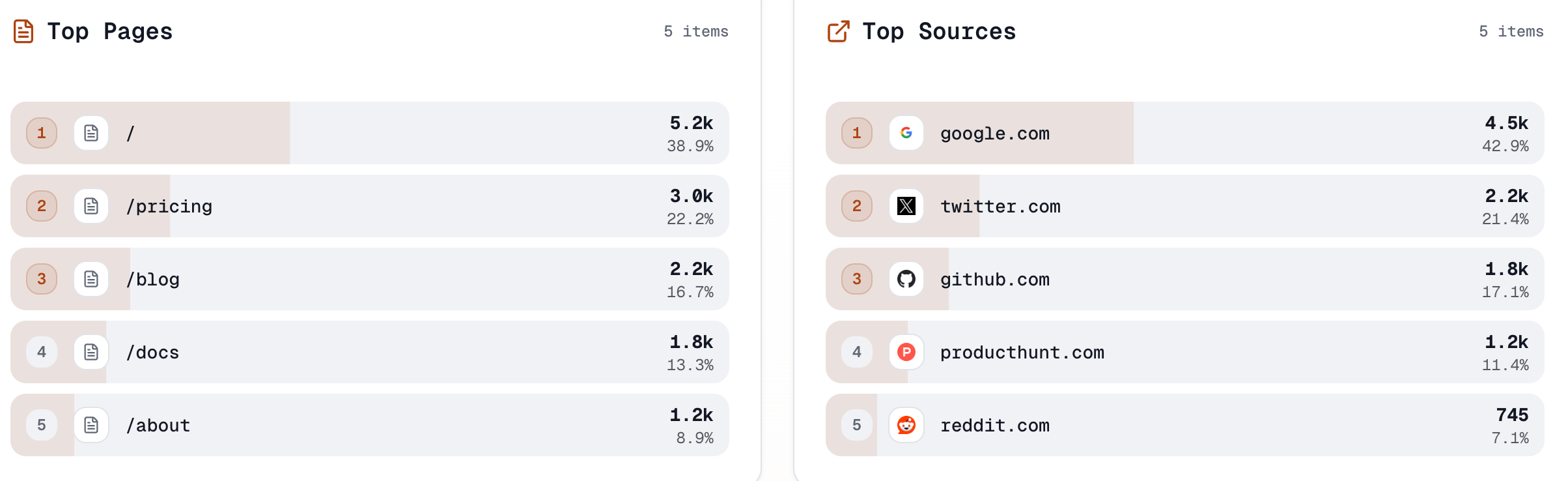Click the page icon in the / row
The image size is (1568, 481).
(91, 133)
